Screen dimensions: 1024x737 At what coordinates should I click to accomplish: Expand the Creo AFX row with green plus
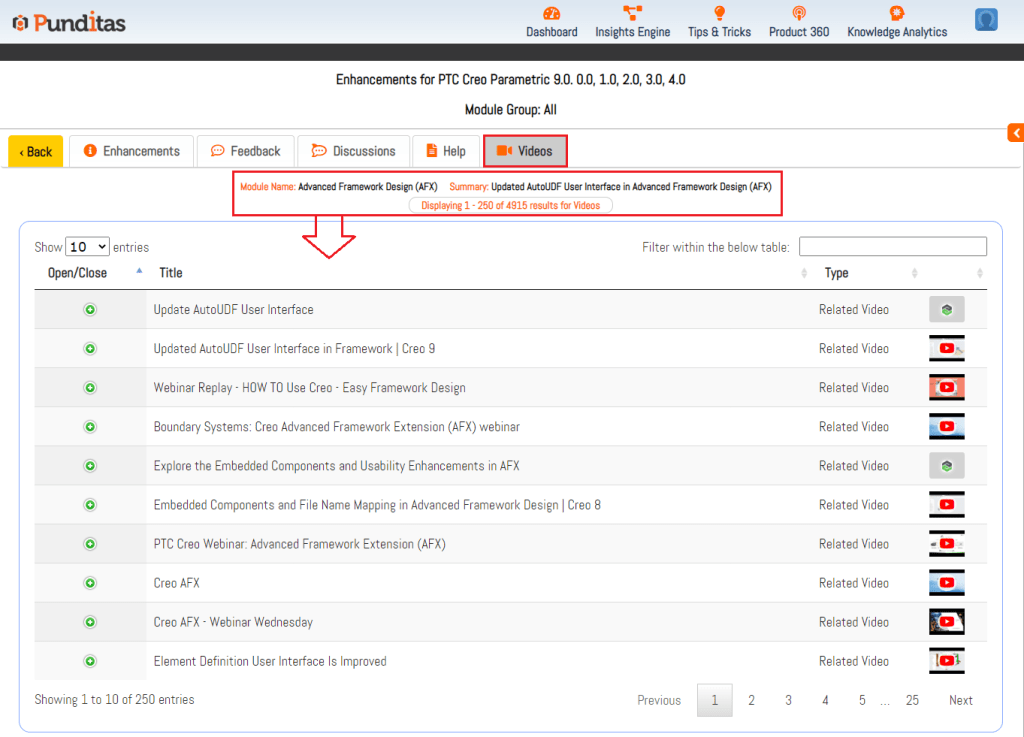90,583
